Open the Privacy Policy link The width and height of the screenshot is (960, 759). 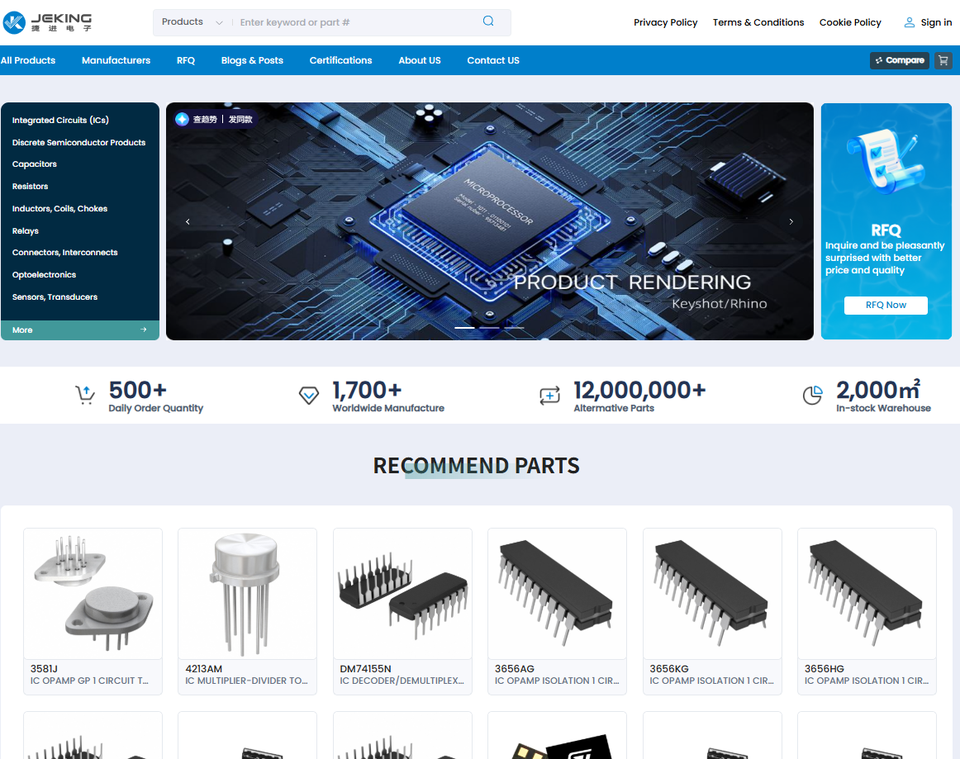(666, 22)
